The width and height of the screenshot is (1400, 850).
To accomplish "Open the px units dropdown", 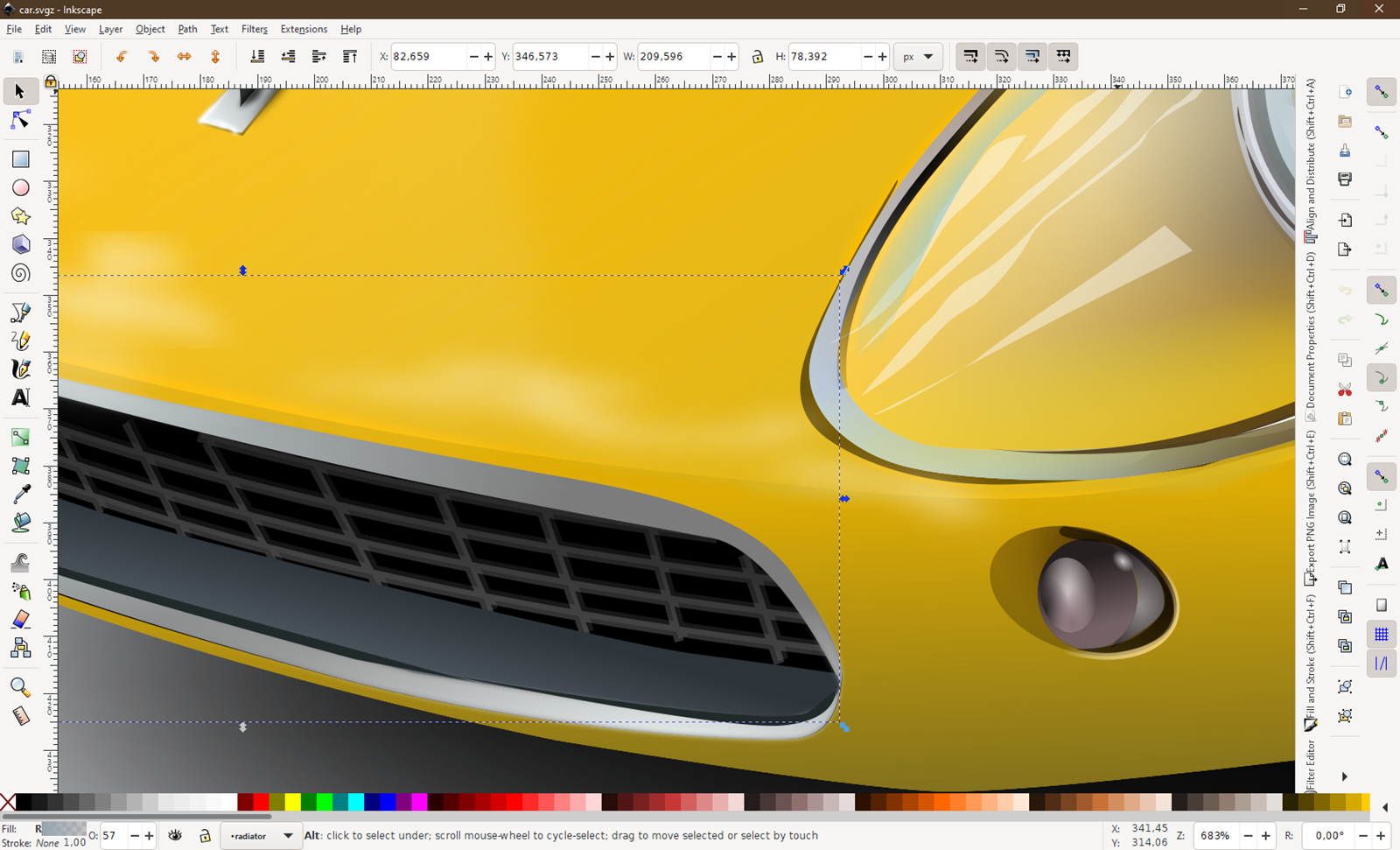I will pos(918,57).
